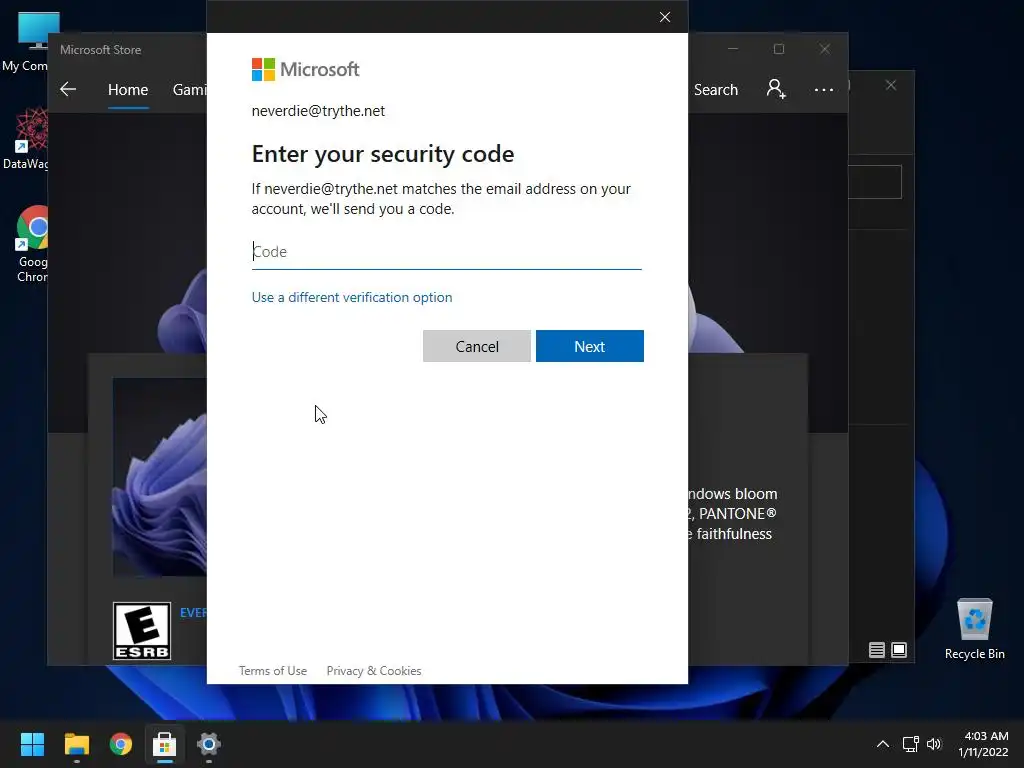Viewport: 1024px width, 768px height.
Task: Click Search in Microsoft Store
Action: (716, 89)
